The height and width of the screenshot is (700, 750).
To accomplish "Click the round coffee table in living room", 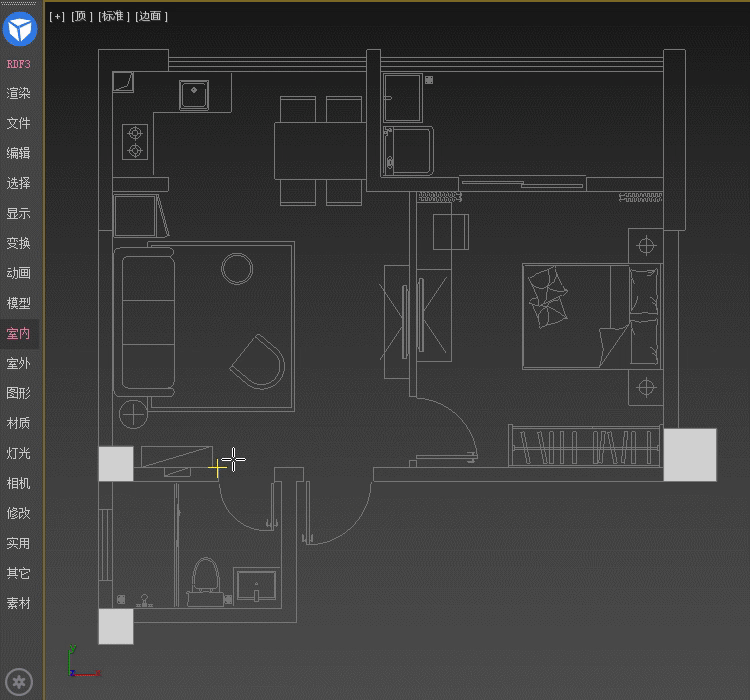I will [237, 269].
